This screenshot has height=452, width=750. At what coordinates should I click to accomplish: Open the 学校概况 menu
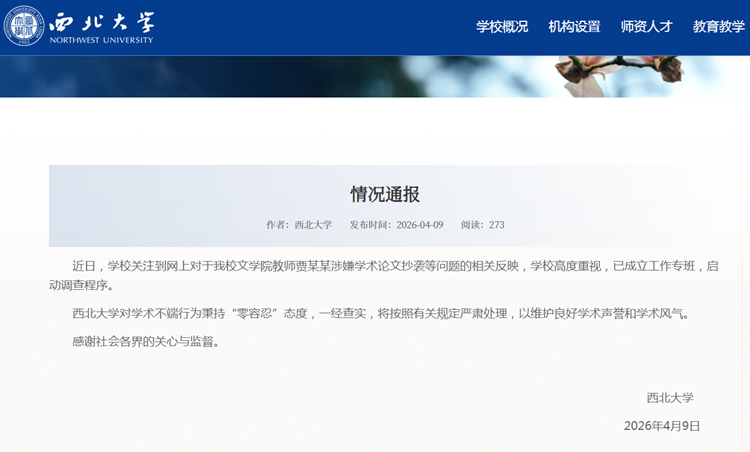click(502, 26)
